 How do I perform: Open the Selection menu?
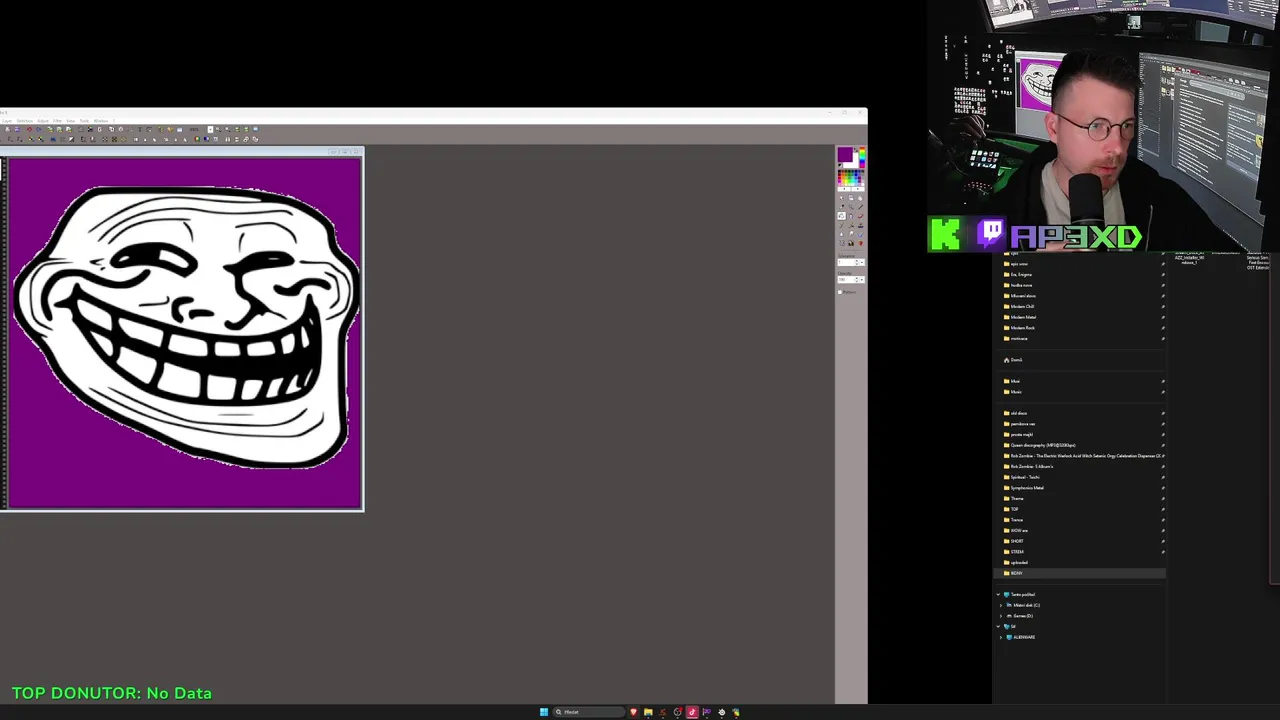[25, 121]
